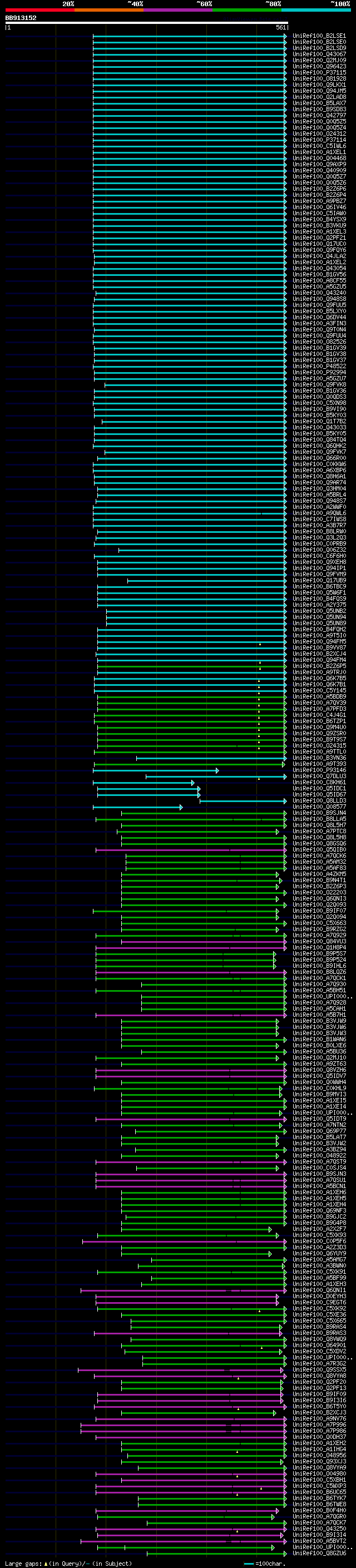Select hit label UniRef100_B9SJN4
356x1568 pixels.
[x=319, y=813]
